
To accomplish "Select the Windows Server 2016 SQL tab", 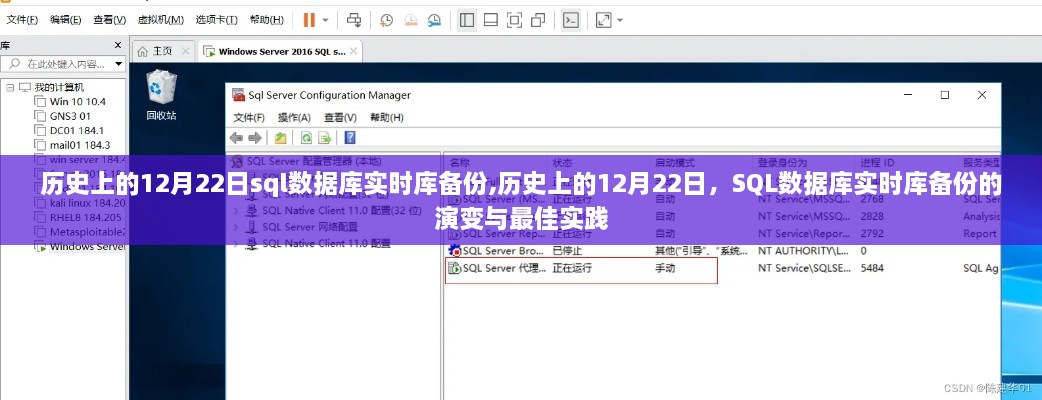I will coord(282,51).
